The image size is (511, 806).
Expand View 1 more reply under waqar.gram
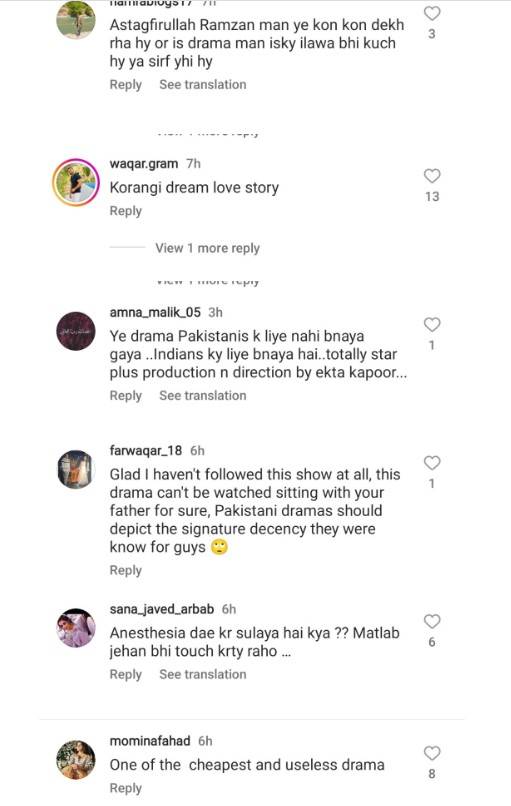coord(208,248)
